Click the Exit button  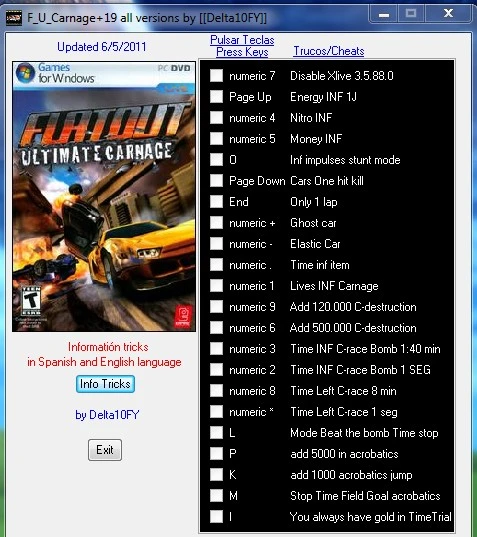[105, 450]
